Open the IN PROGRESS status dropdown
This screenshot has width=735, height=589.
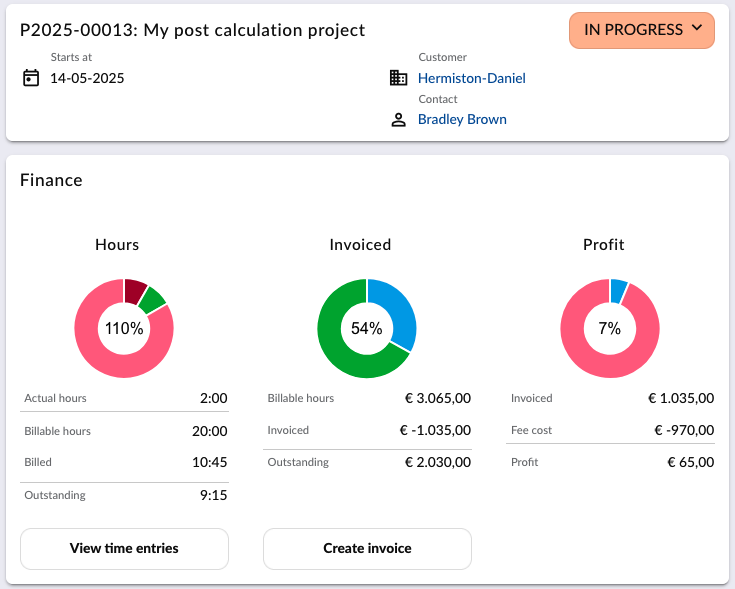pyautogui.click(x=642, y=30)
